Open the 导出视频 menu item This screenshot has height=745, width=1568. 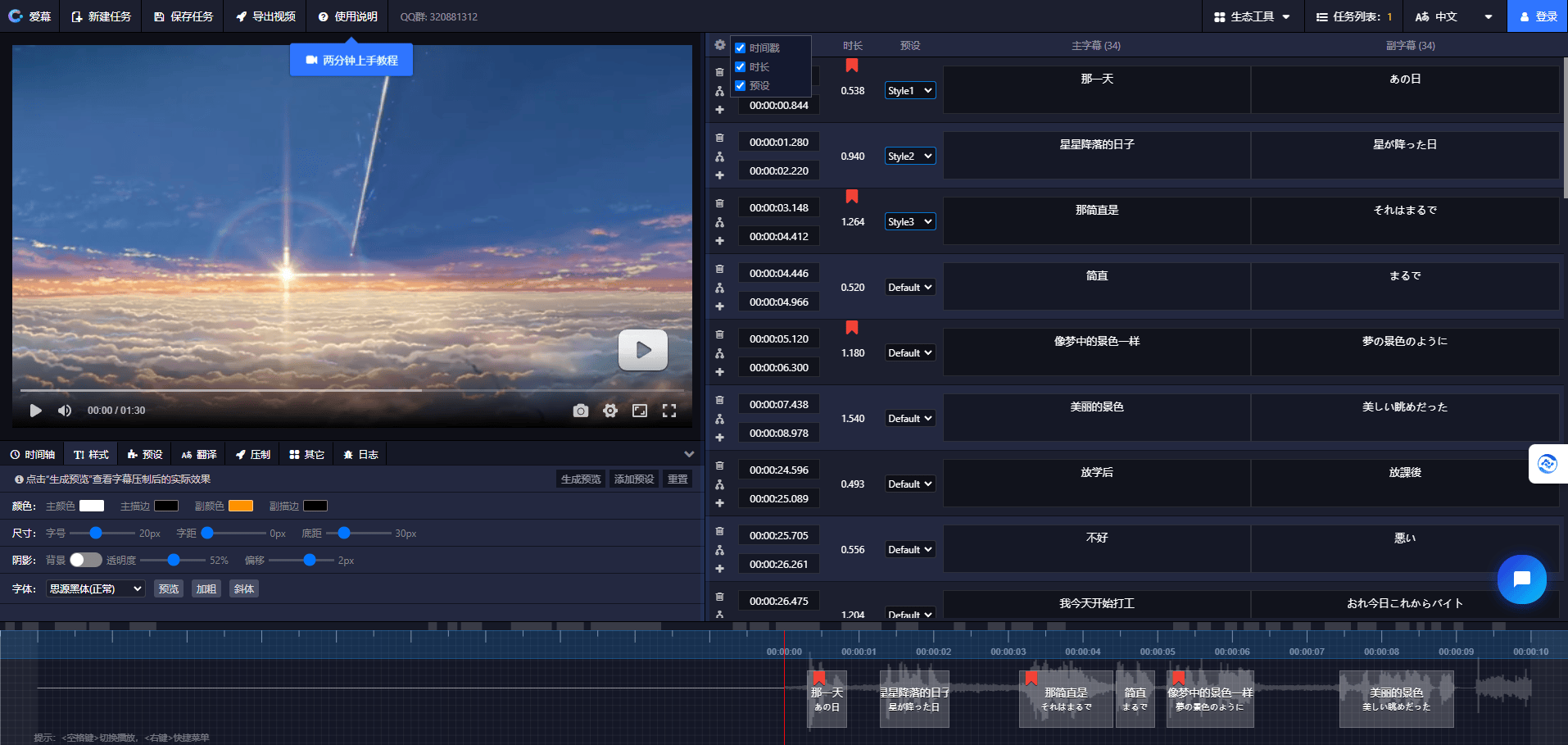tap(265, 16)
